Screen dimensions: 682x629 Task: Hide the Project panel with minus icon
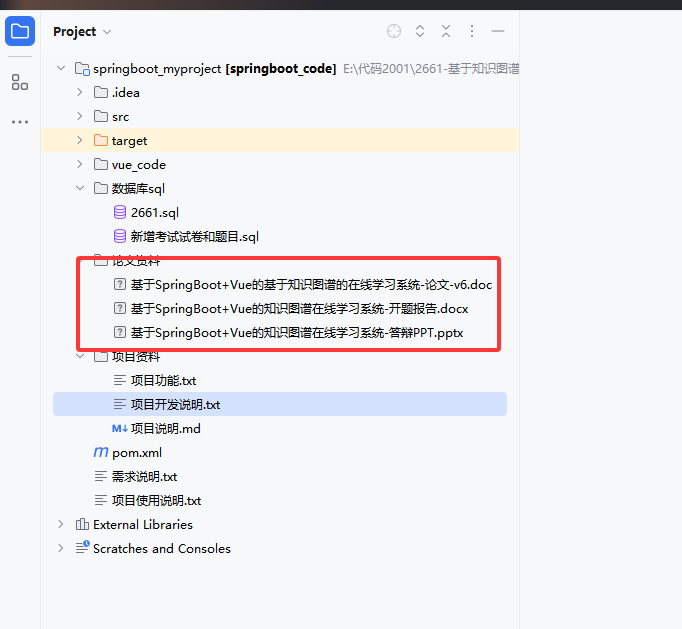point(498,31)
